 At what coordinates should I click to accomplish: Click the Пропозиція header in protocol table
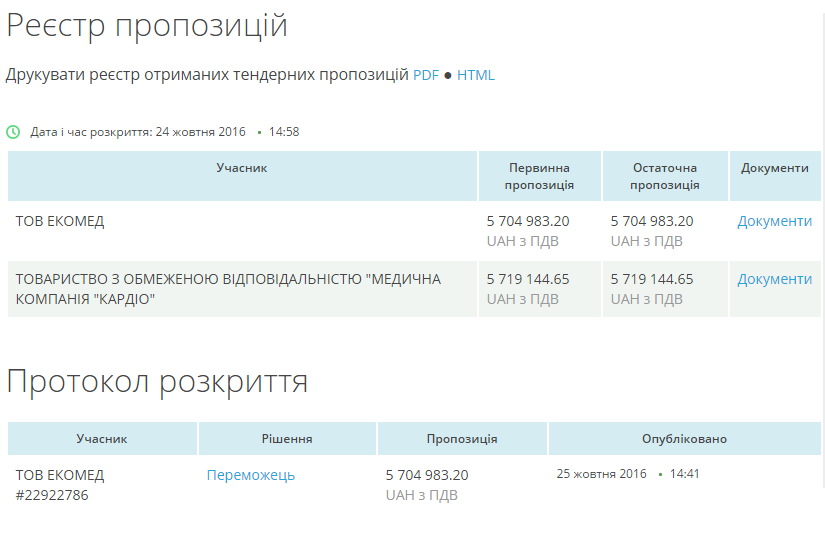462,439
